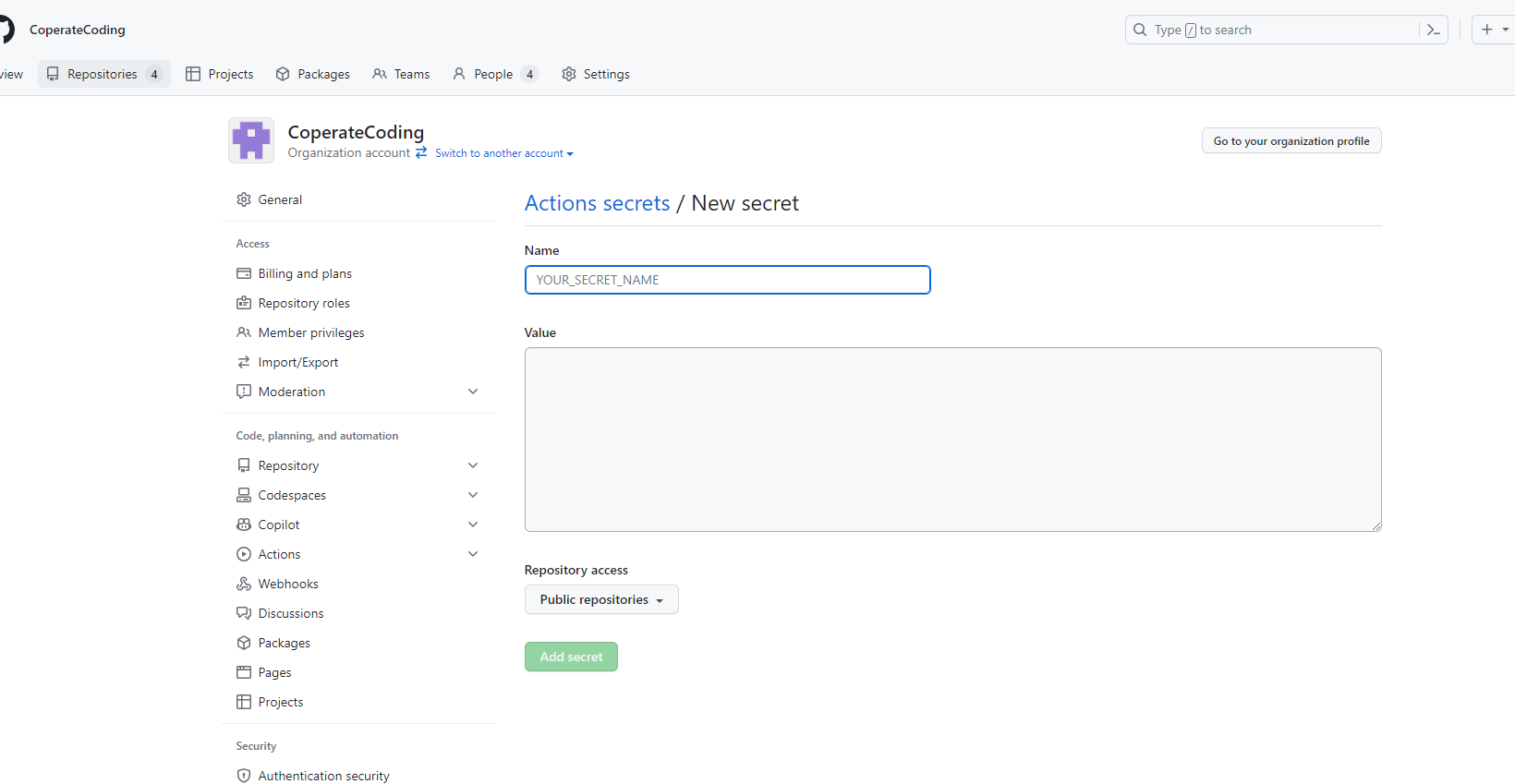Viewport: 1515px width, 784px height.
Task: Click the Import/Export arrows icon
Action: click(x=244, y=362)
